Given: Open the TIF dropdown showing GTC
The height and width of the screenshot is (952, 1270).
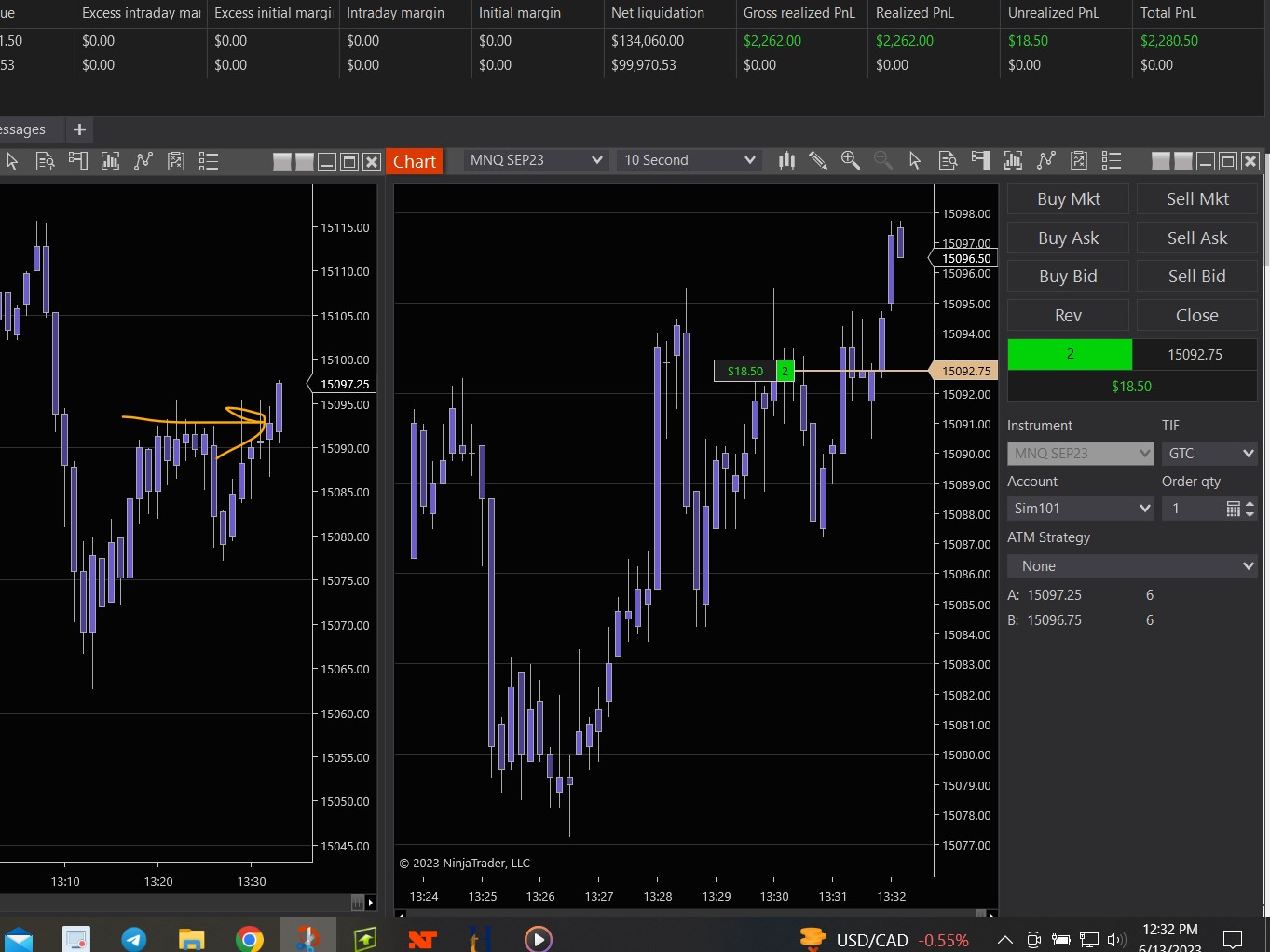Looking at the screenshot, I should pos(1209,454).
